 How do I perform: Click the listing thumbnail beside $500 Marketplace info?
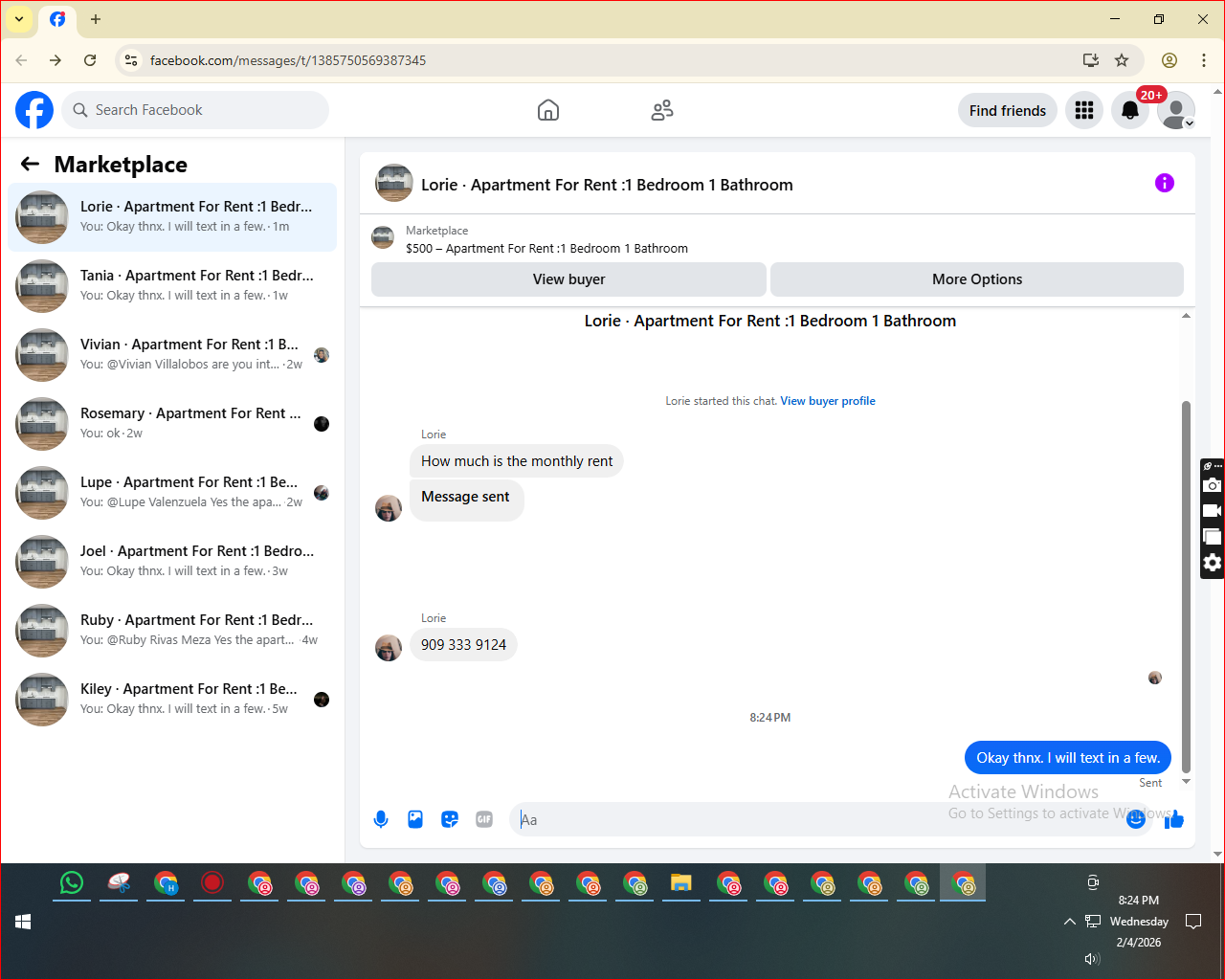coord(383,237)
